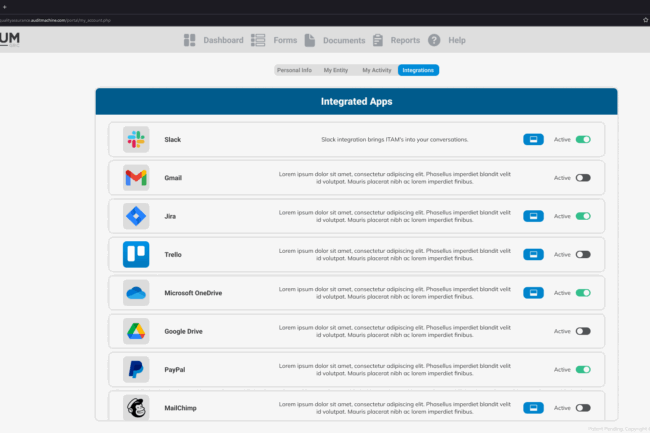
Task: Disable the Slack integration toggle
Action: click(583, 140)
